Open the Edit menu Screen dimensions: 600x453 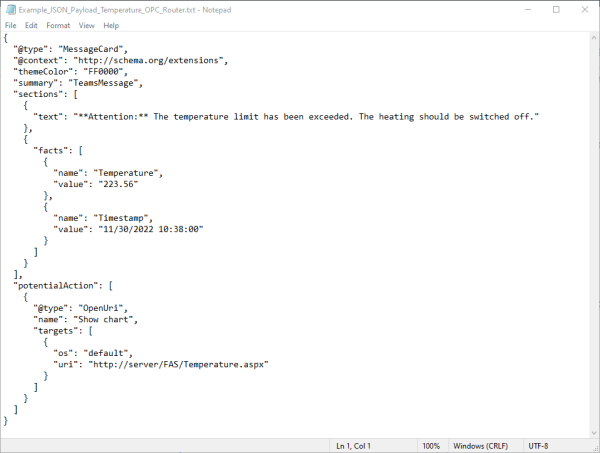tap(31, 25)
